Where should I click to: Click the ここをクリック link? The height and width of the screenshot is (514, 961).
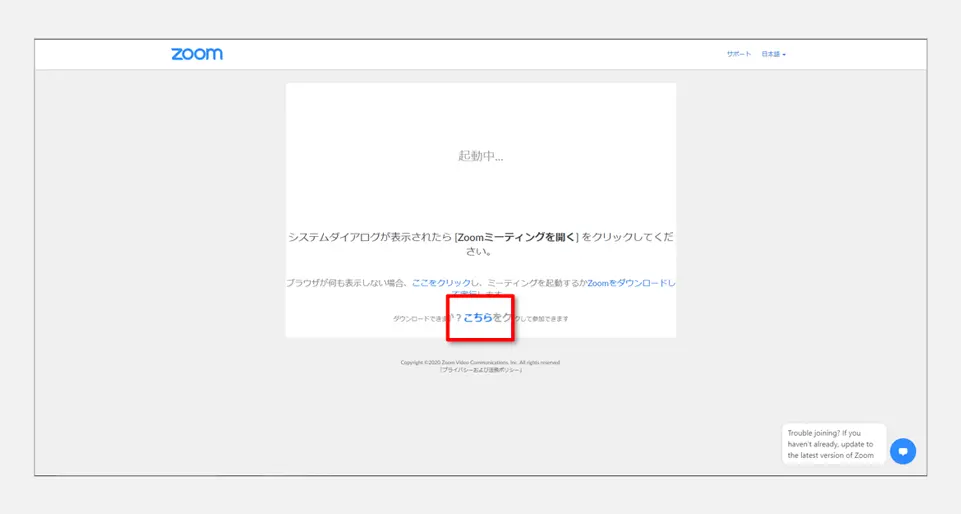tap(441, 283)
